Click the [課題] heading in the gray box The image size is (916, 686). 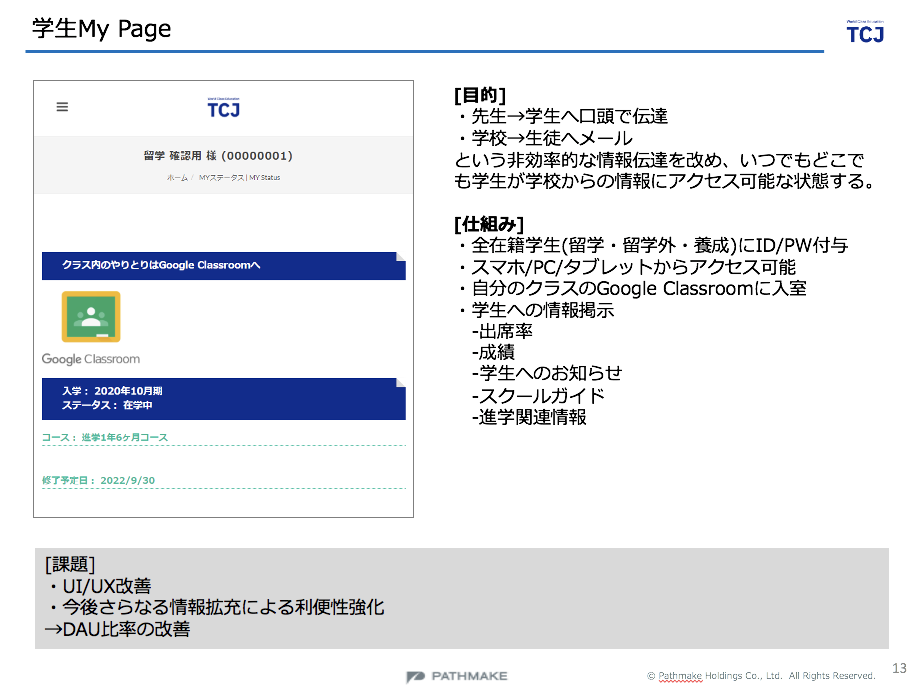click(70, 564)
